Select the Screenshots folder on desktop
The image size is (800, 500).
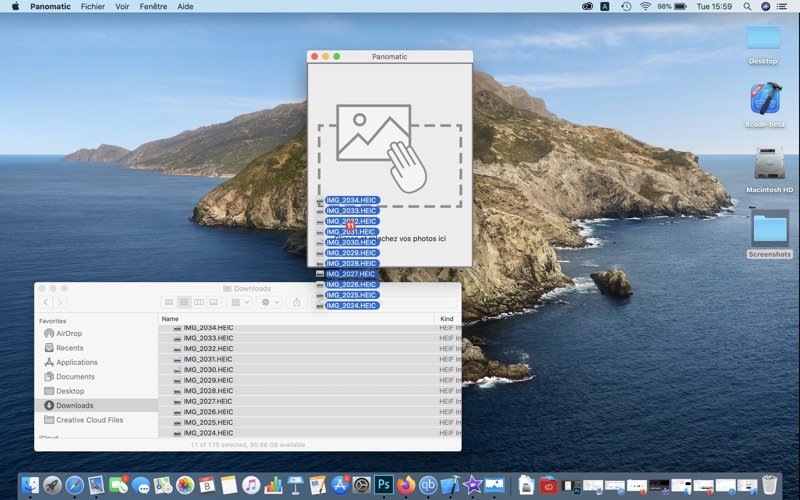[x=769, y=234]
